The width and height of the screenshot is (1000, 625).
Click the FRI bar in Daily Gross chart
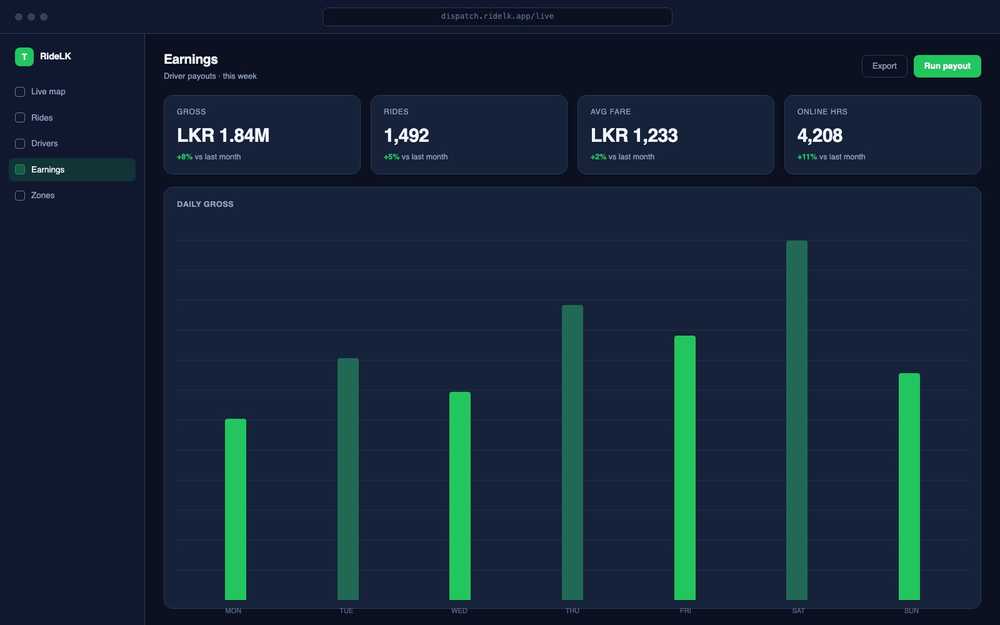point(685,468)
